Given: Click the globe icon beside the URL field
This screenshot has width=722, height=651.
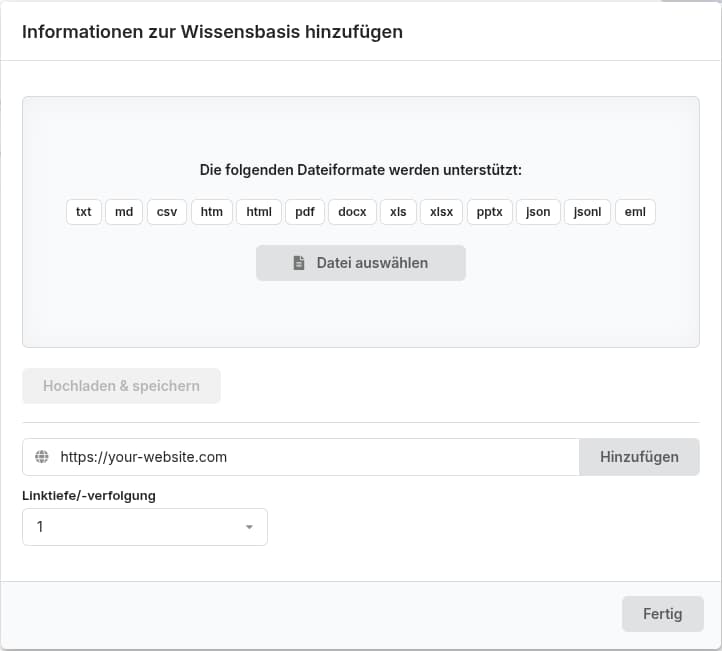Looking at the screenshot, I should [x=42, y=457].
